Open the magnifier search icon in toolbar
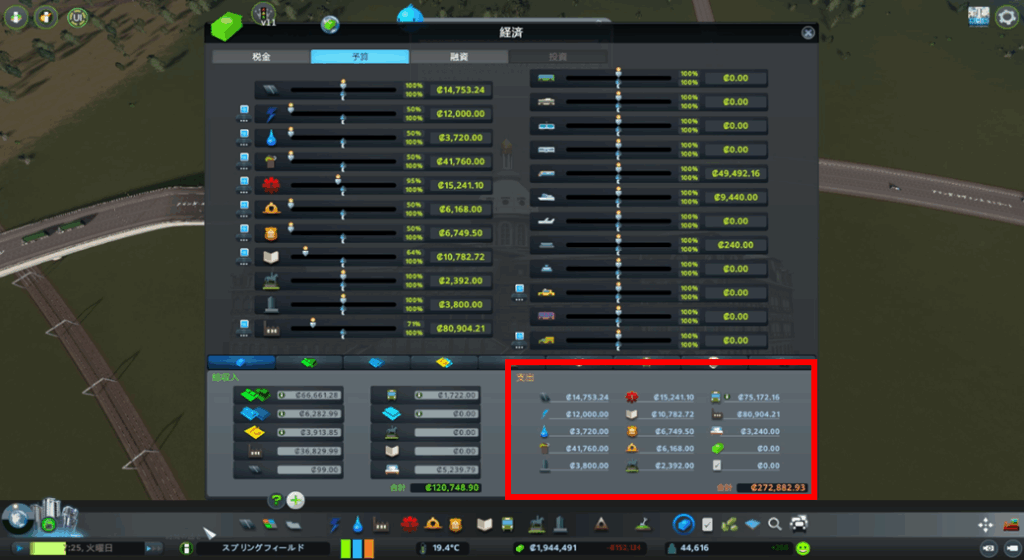 [775, 523]
